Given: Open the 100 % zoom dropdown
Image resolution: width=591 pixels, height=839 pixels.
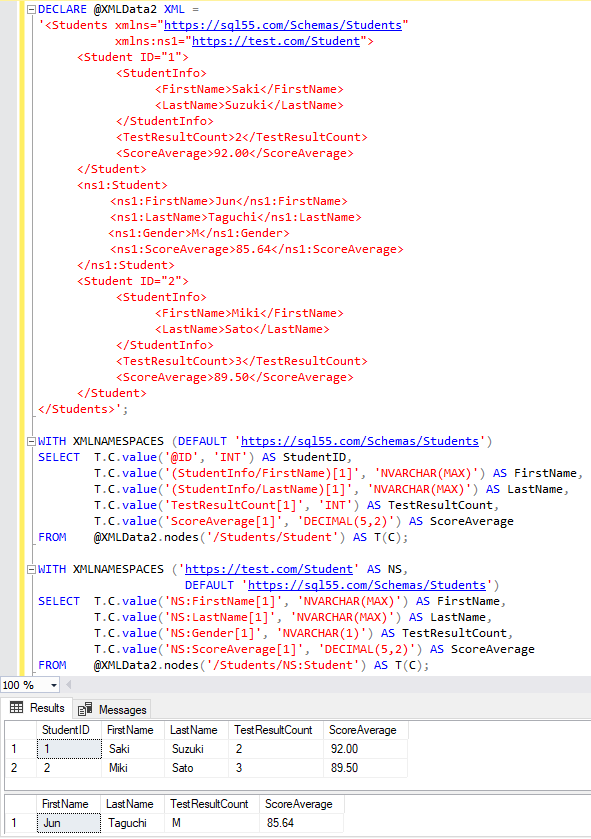Looking at the screenshot, I should [x=53, y=685].
